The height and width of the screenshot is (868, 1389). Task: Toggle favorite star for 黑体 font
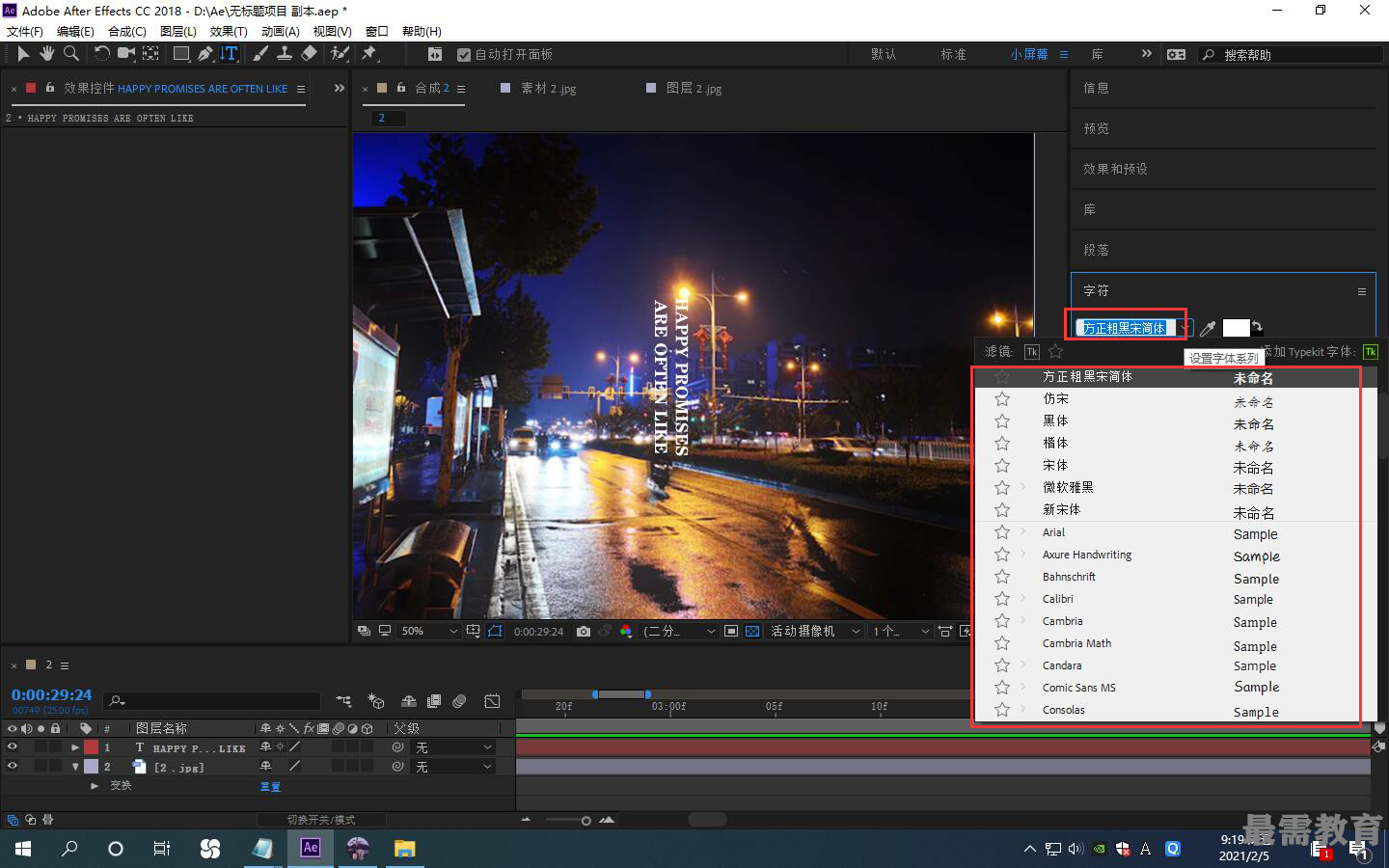coord(1002,421)
